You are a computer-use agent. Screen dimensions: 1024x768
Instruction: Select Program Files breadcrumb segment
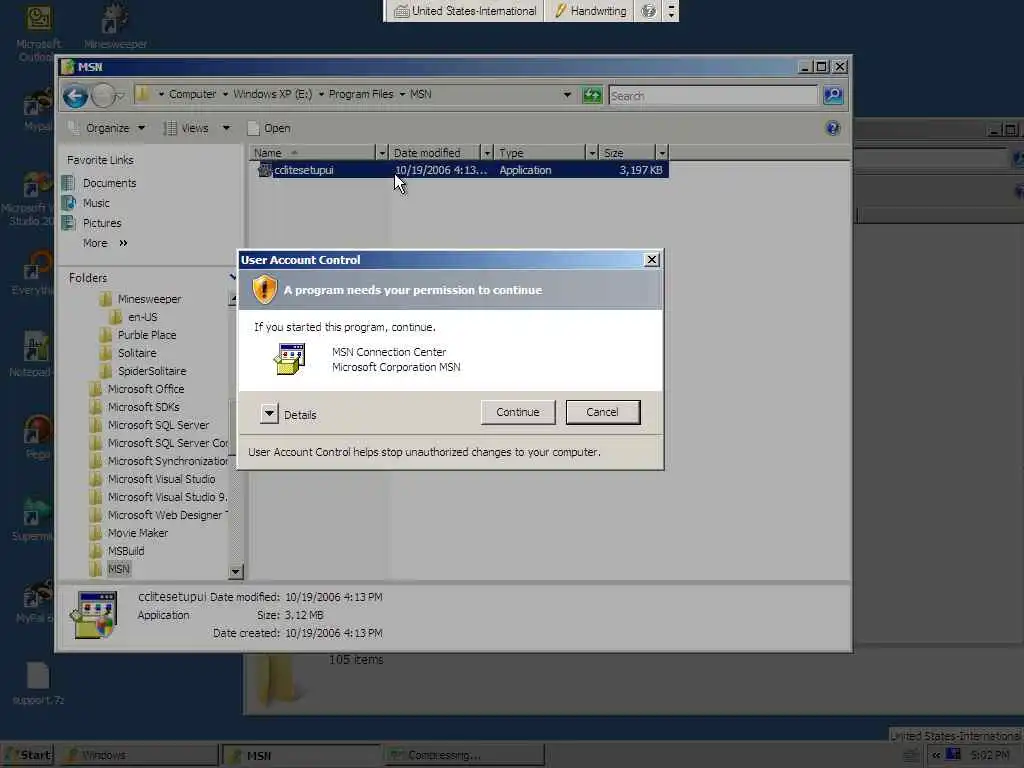(360, 94)
